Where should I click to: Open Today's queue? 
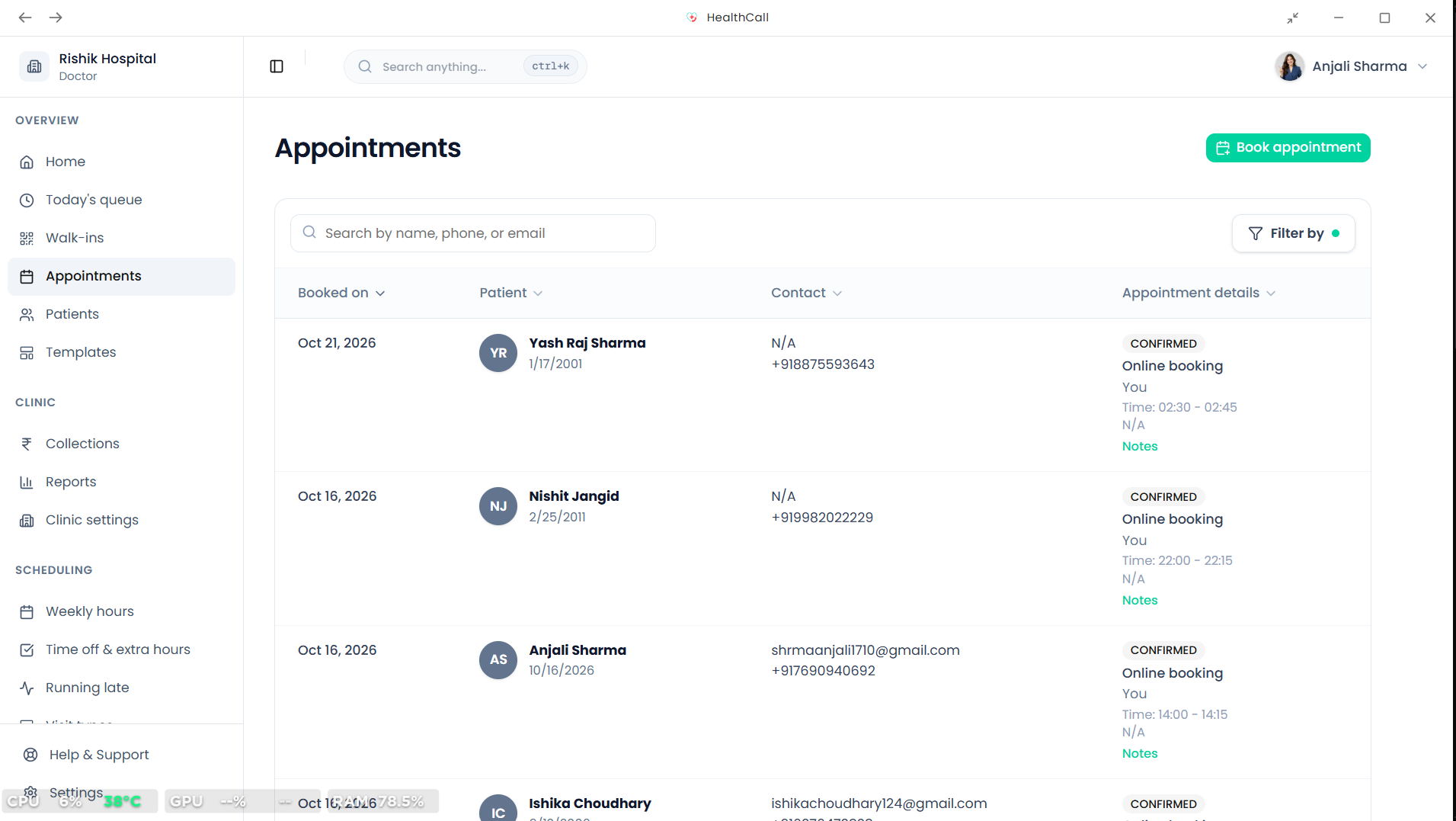pos(121,200)
